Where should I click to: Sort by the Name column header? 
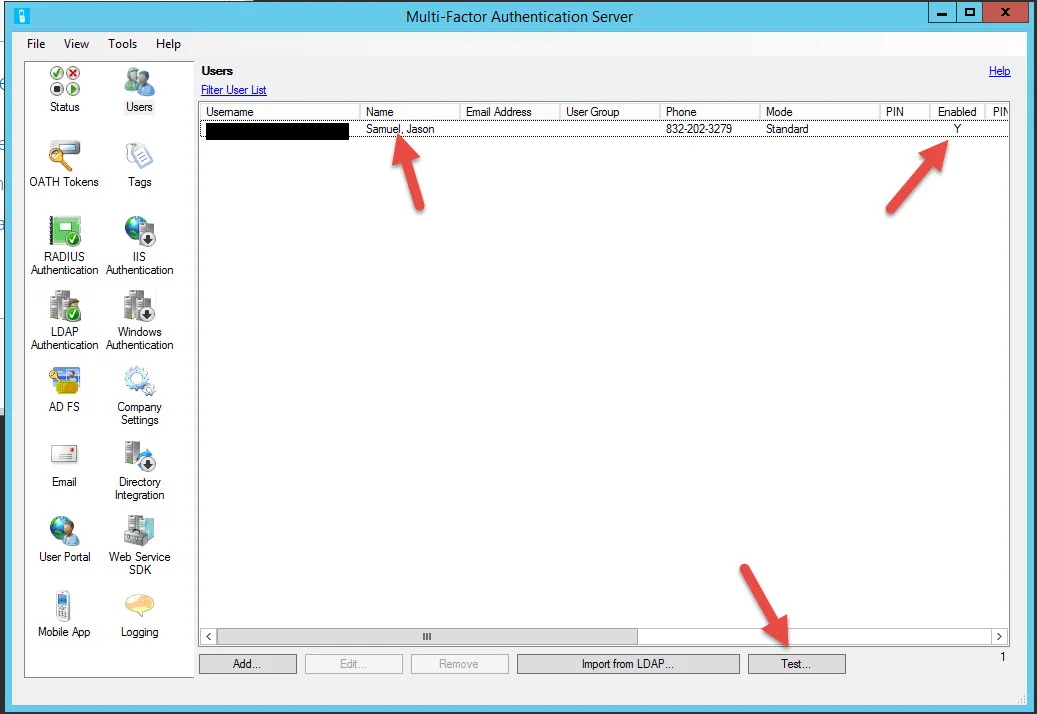[409, 112]
